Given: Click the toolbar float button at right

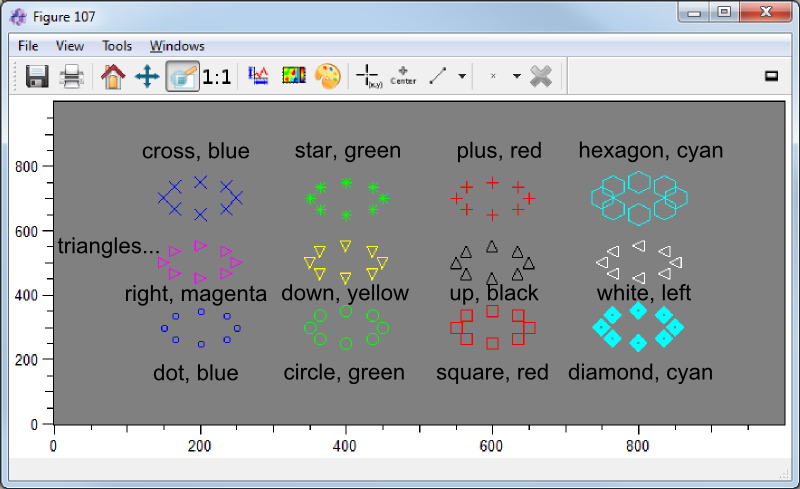Looking at the screenshot, I should pyautogui.click(x=771, y=76).
